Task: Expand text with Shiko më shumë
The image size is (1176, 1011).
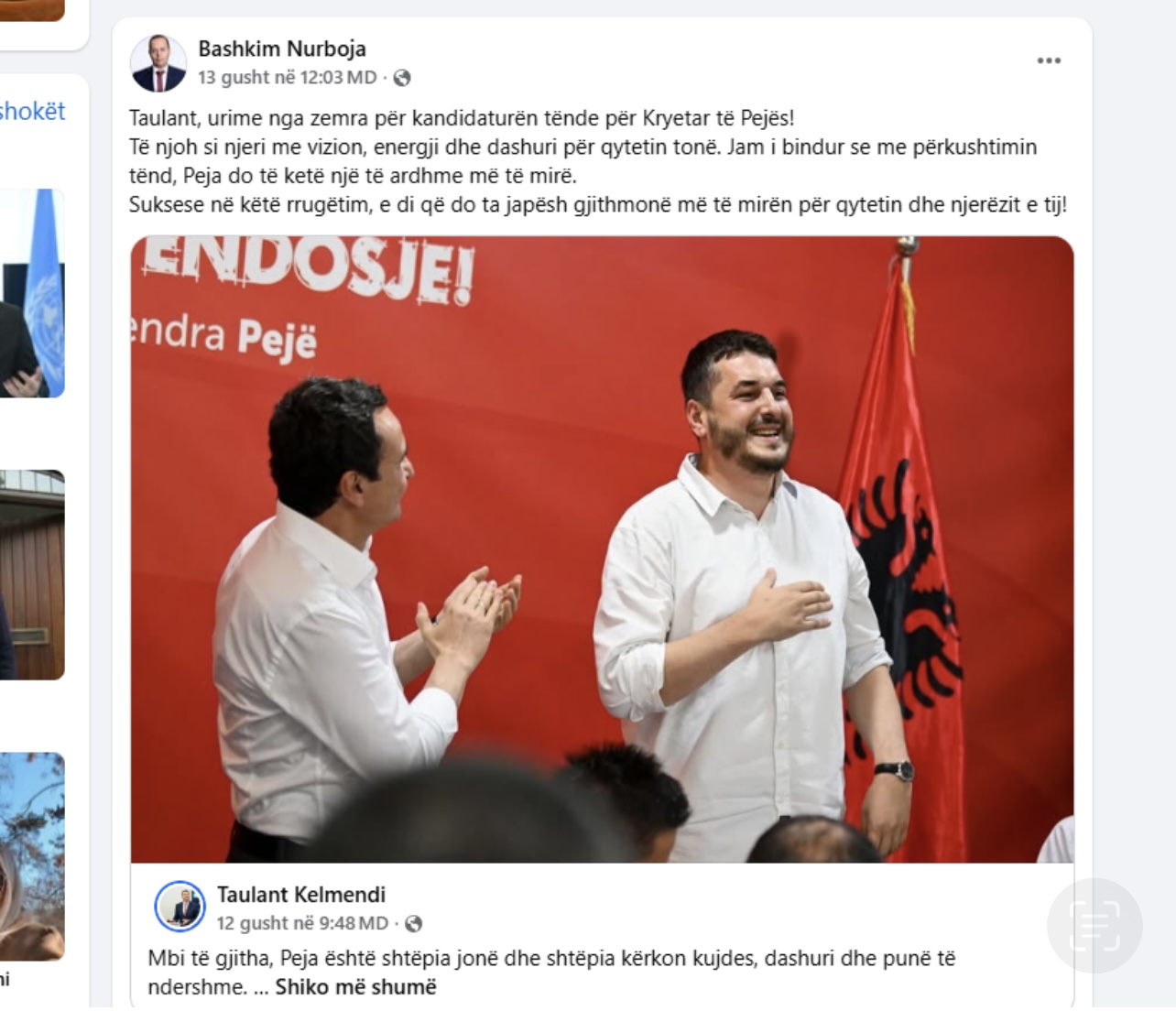Action: point(355,987)
